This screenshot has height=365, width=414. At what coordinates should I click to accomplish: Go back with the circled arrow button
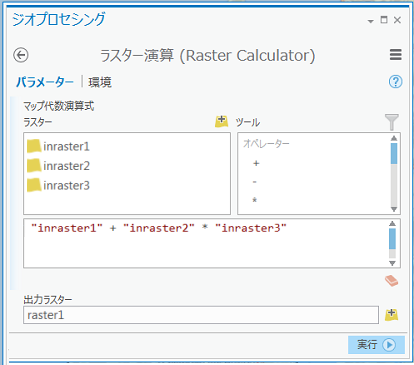[21, 55]
